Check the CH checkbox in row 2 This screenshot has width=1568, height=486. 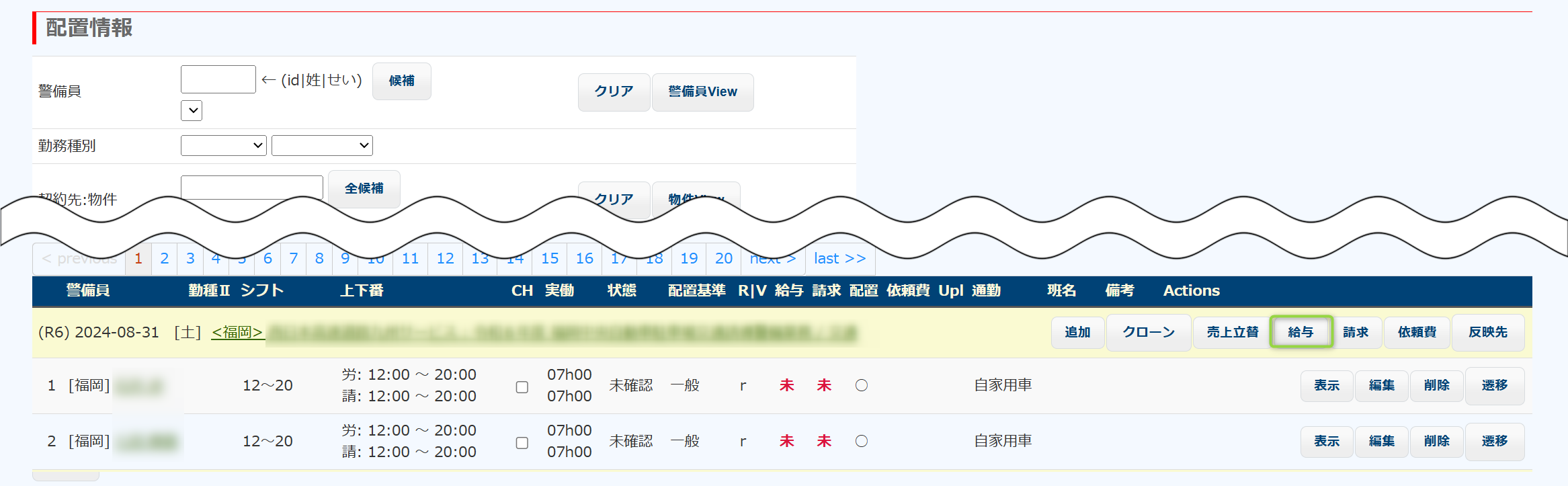pos(522,443)
